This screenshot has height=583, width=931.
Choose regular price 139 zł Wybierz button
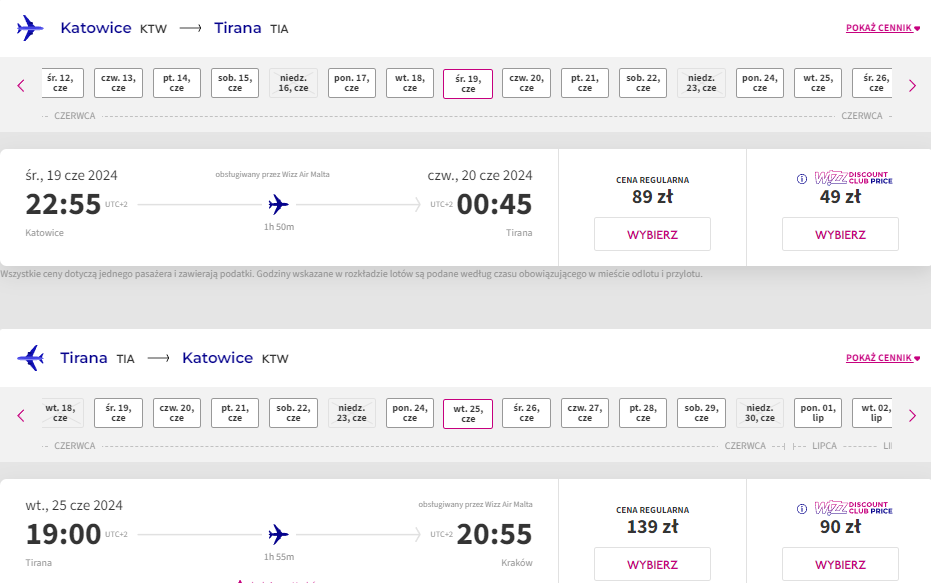coord(652,565)
